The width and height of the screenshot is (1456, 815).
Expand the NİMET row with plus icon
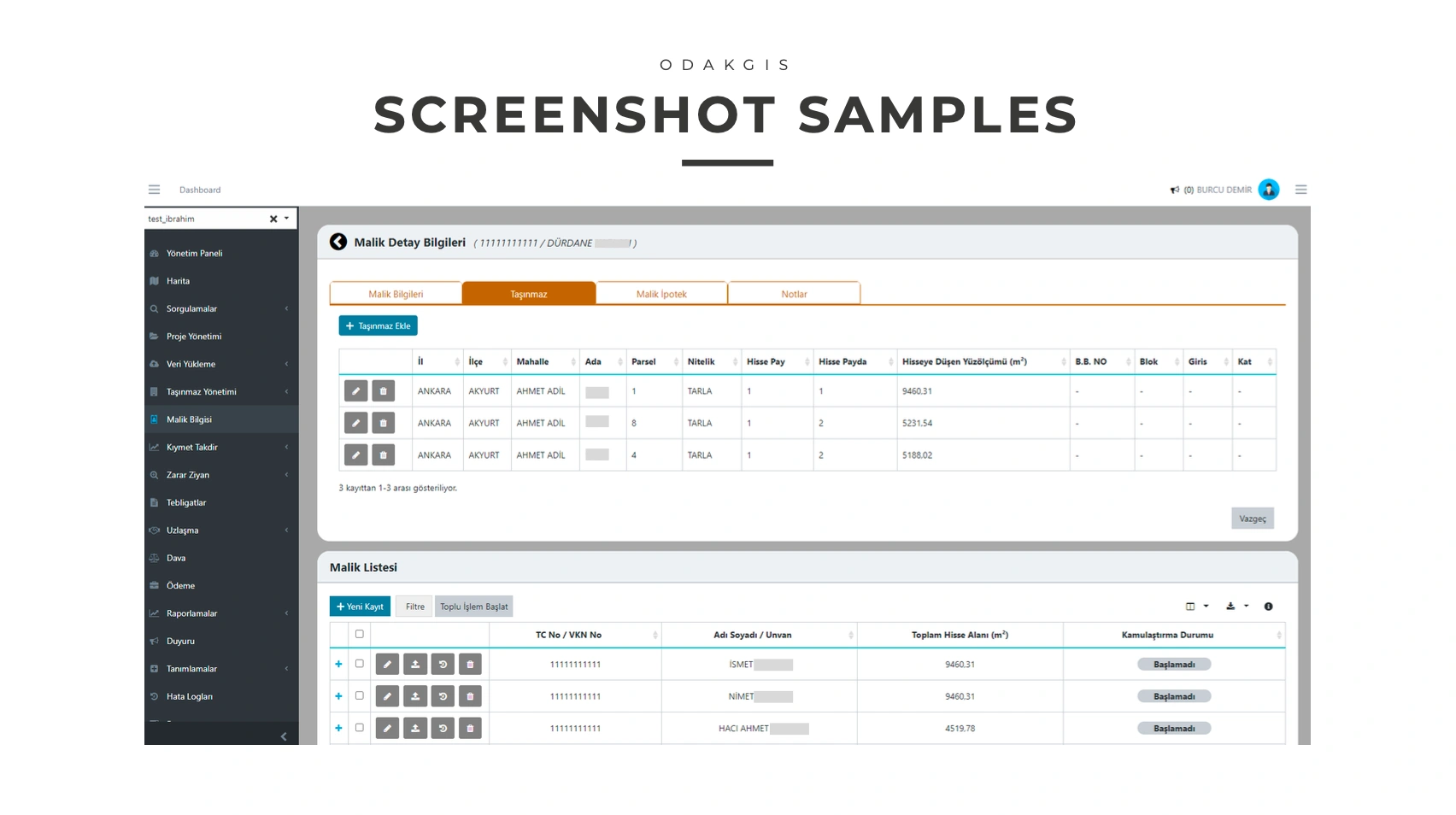pos(339,696)
